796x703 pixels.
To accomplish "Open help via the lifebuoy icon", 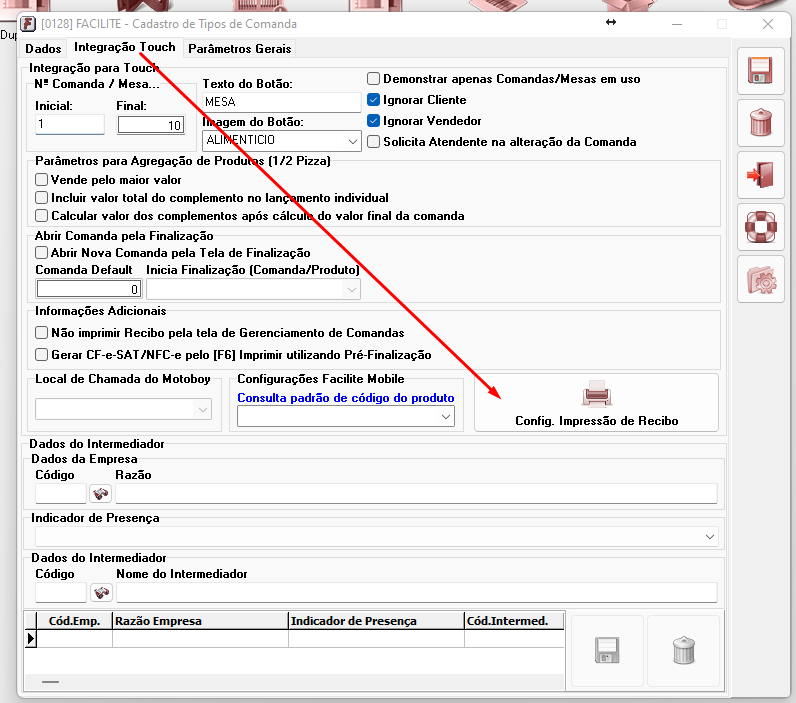I will tap(760, 227).
